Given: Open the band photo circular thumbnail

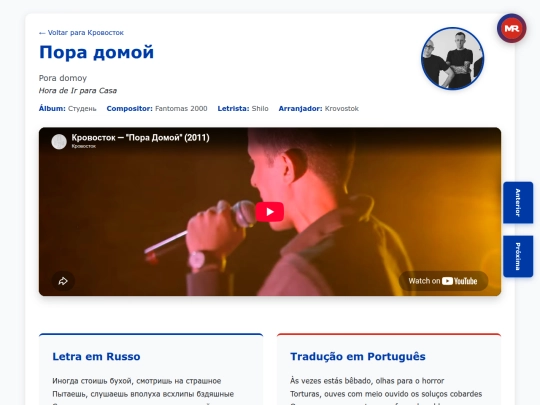Looking at the screenshot, I should [x=453, y=59].
